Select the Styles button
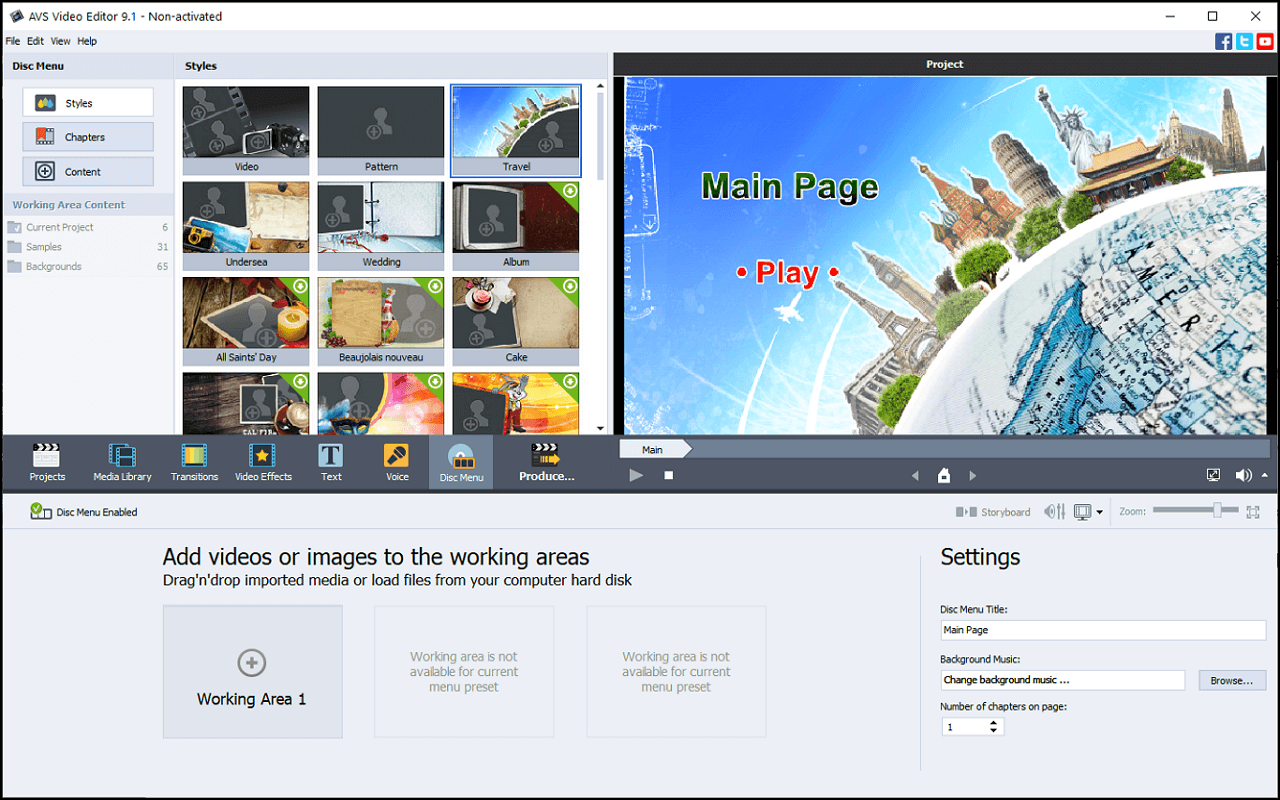The image size is (1280, 800). (88, 103)
